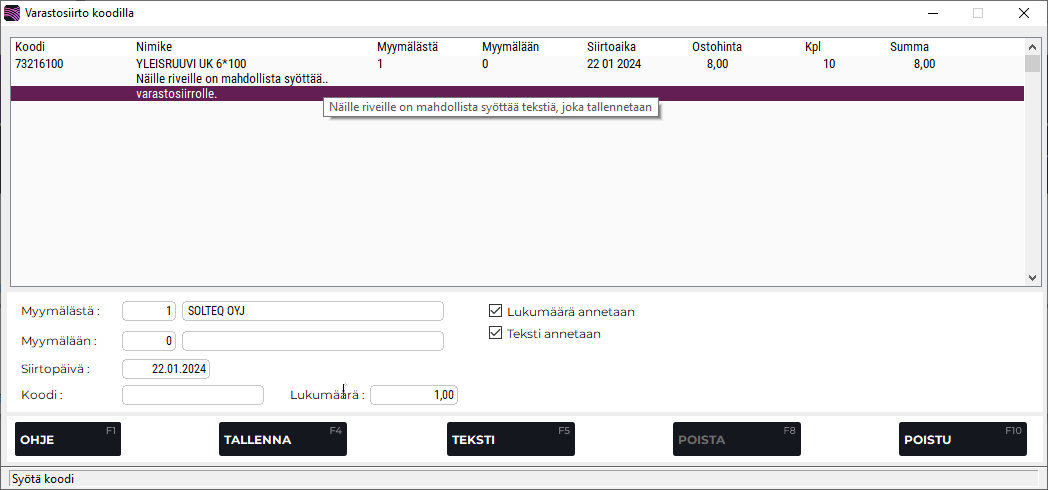Toggle the Teksti annetaan checkbox
1048x490 pixels.
495,333
